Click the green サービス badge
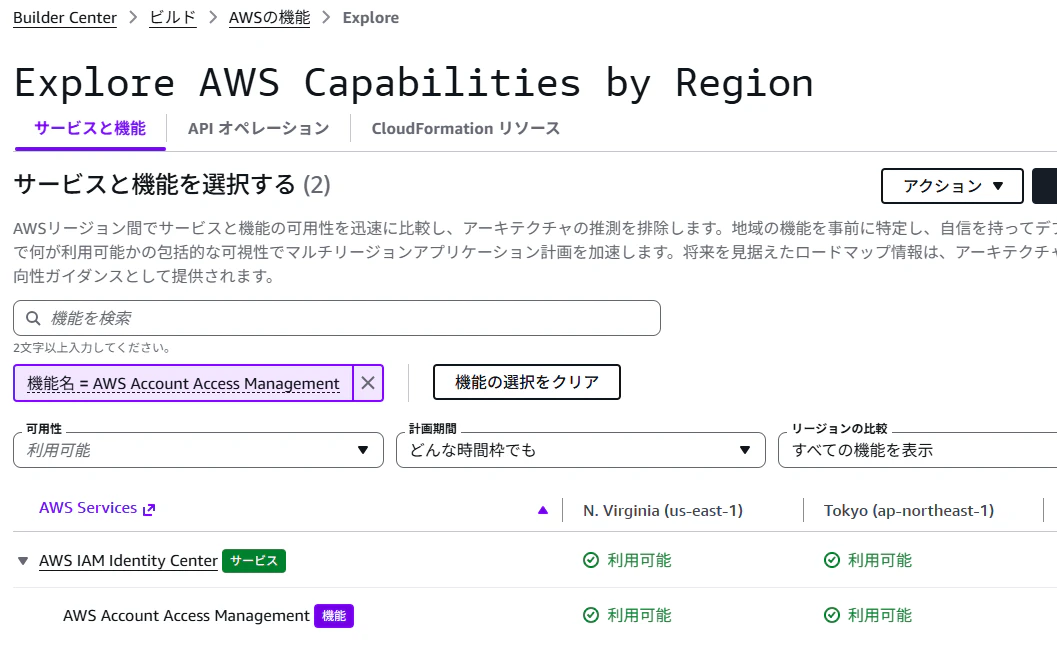The image size is (1057, 655). pyautogui.click(x=254, y=561)
